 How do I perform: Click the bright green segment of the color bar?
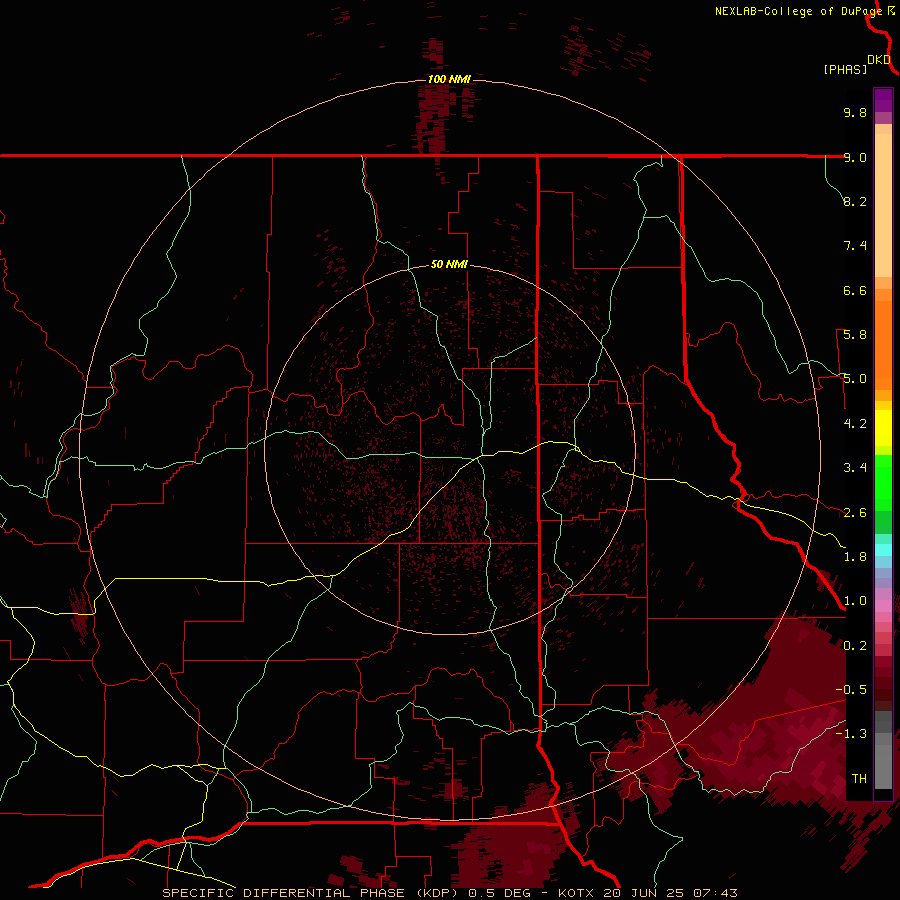(x=883, y=483)
